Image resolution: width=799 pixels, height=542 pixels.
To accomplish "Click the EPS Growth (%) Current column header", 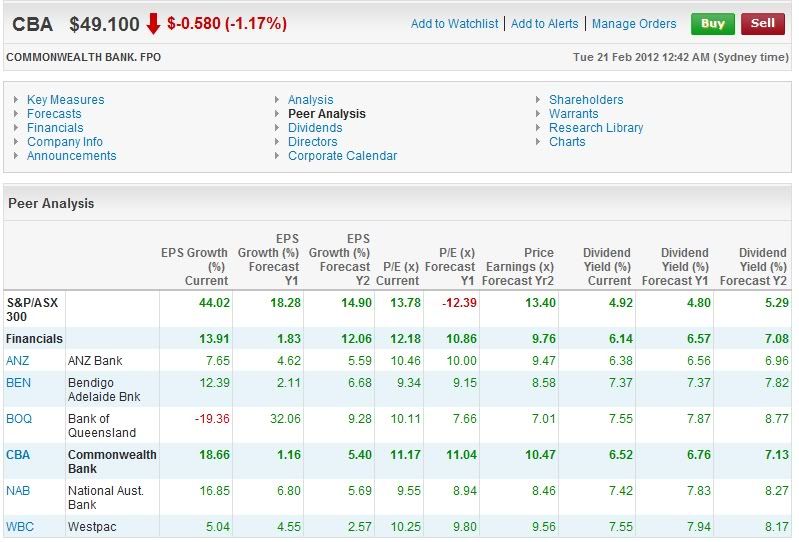I will (194, 267).
